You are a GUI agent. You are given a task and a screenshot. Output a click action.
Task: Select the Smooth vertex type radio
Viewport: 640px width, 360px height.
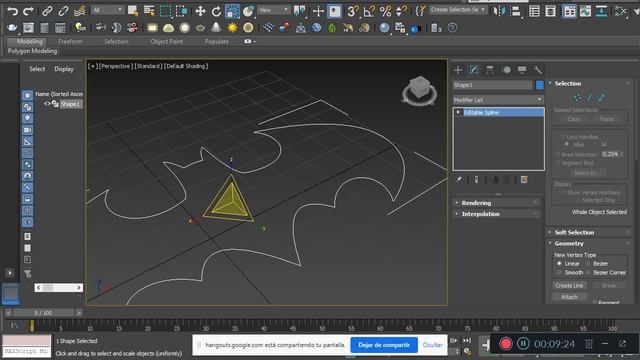559,272
